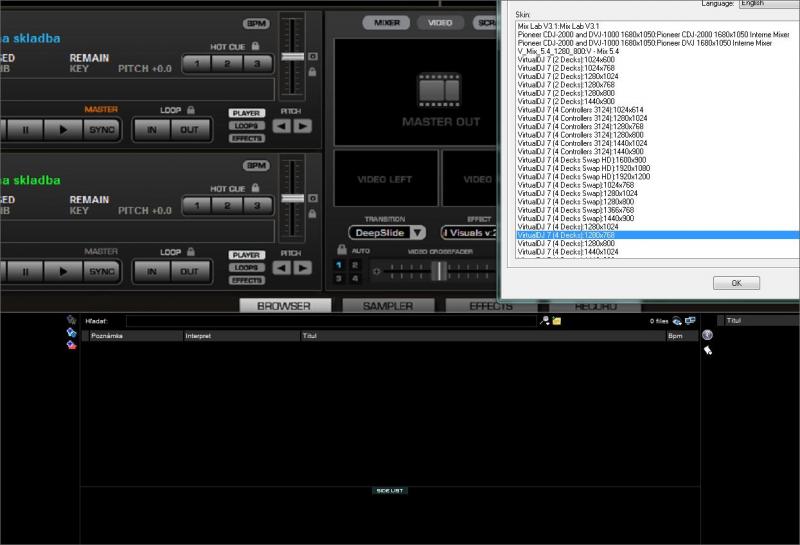Switch to MIXER panel
Viewport: 800px width, 545px height.
386,22
